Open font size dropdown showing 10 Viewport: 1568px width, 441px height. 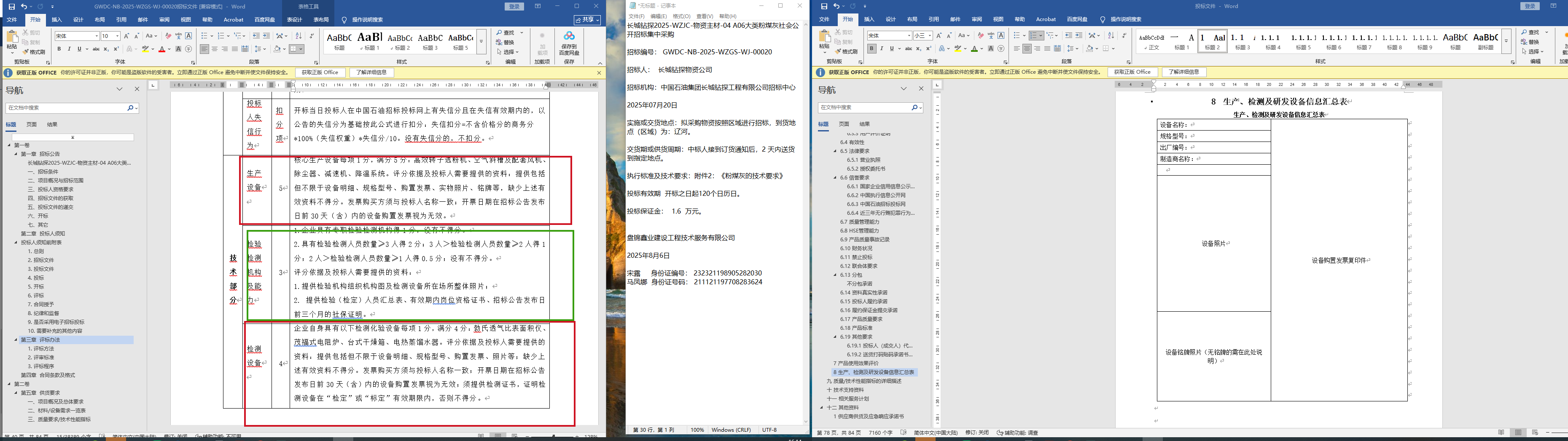[x=117, y=37]
